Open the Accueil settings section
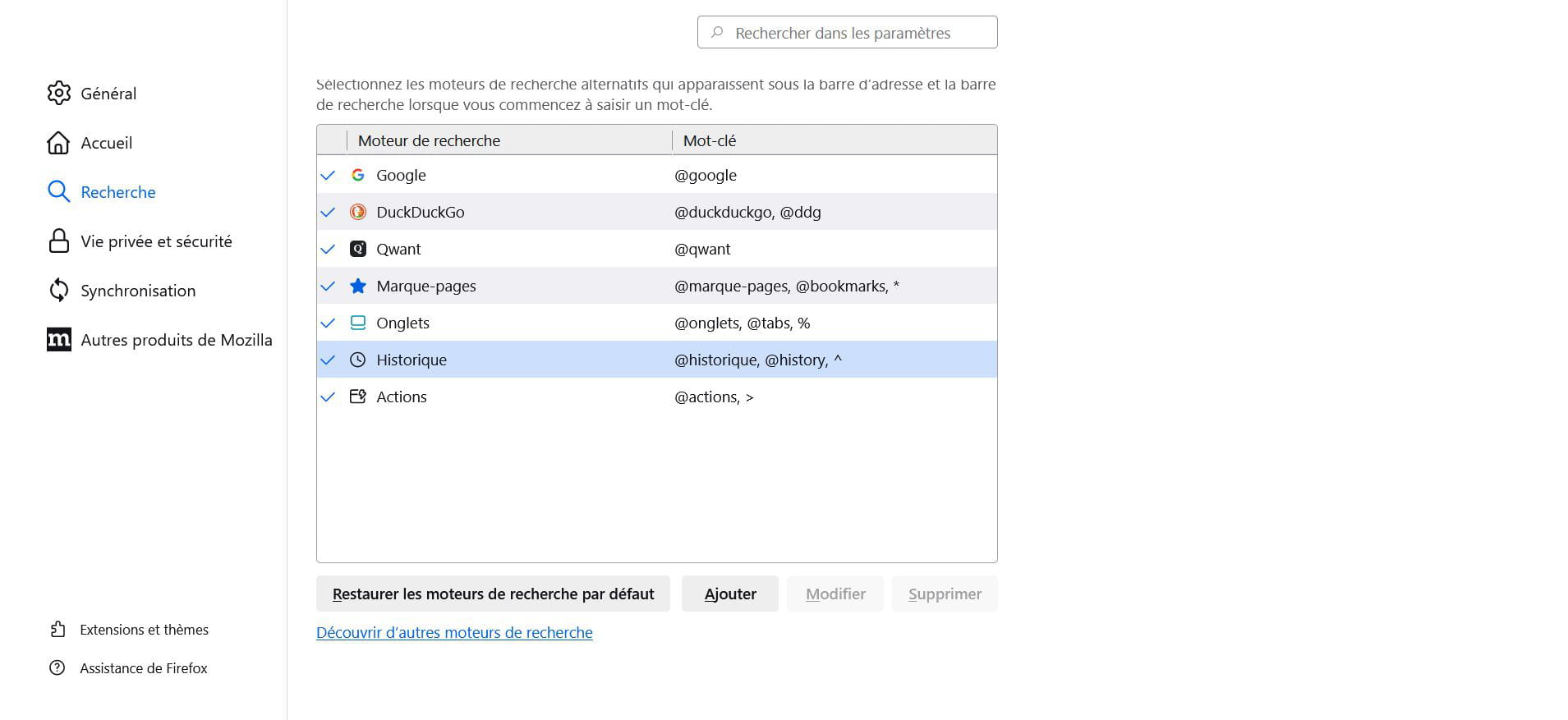The image size is (1568, 720). coord(106,143)
